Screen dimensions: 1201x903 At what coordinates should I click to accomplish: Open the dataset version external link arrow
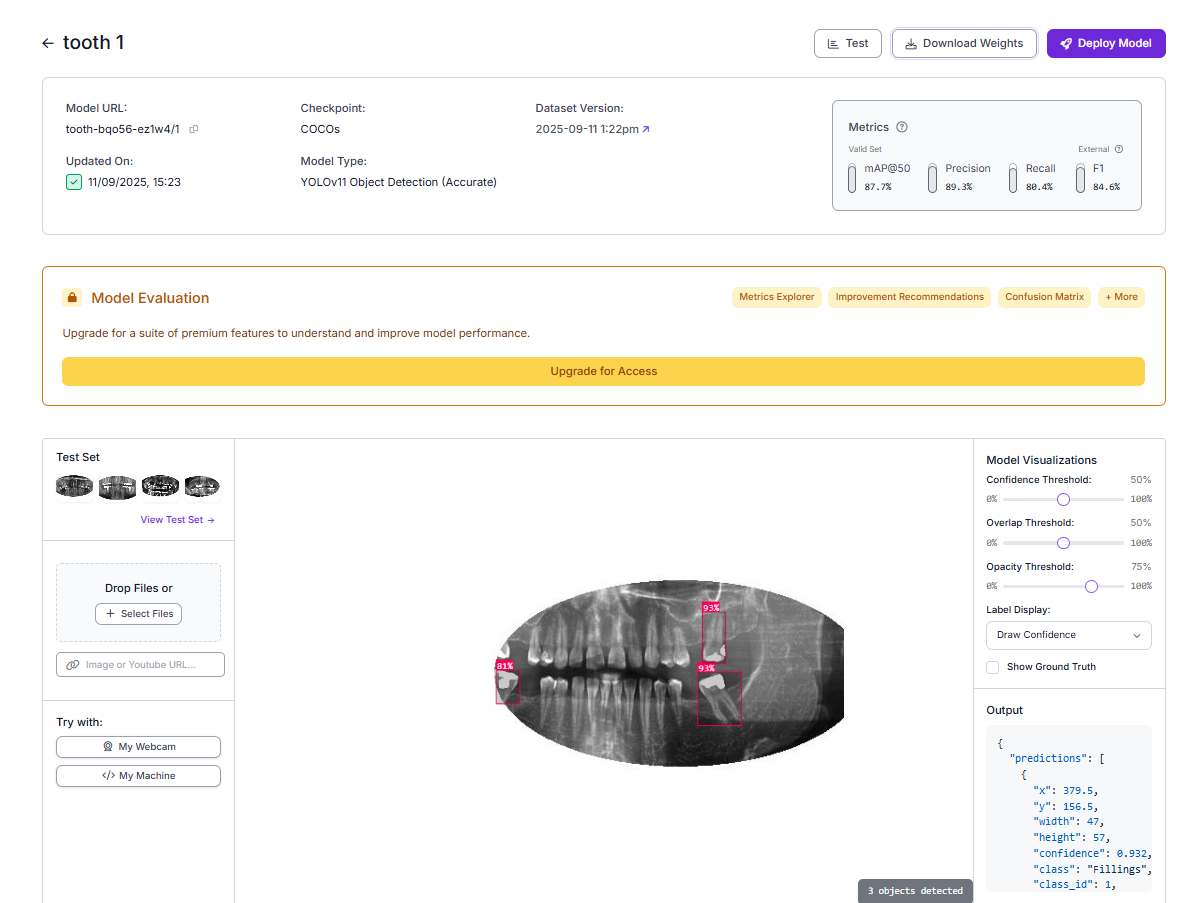point(646,129)
